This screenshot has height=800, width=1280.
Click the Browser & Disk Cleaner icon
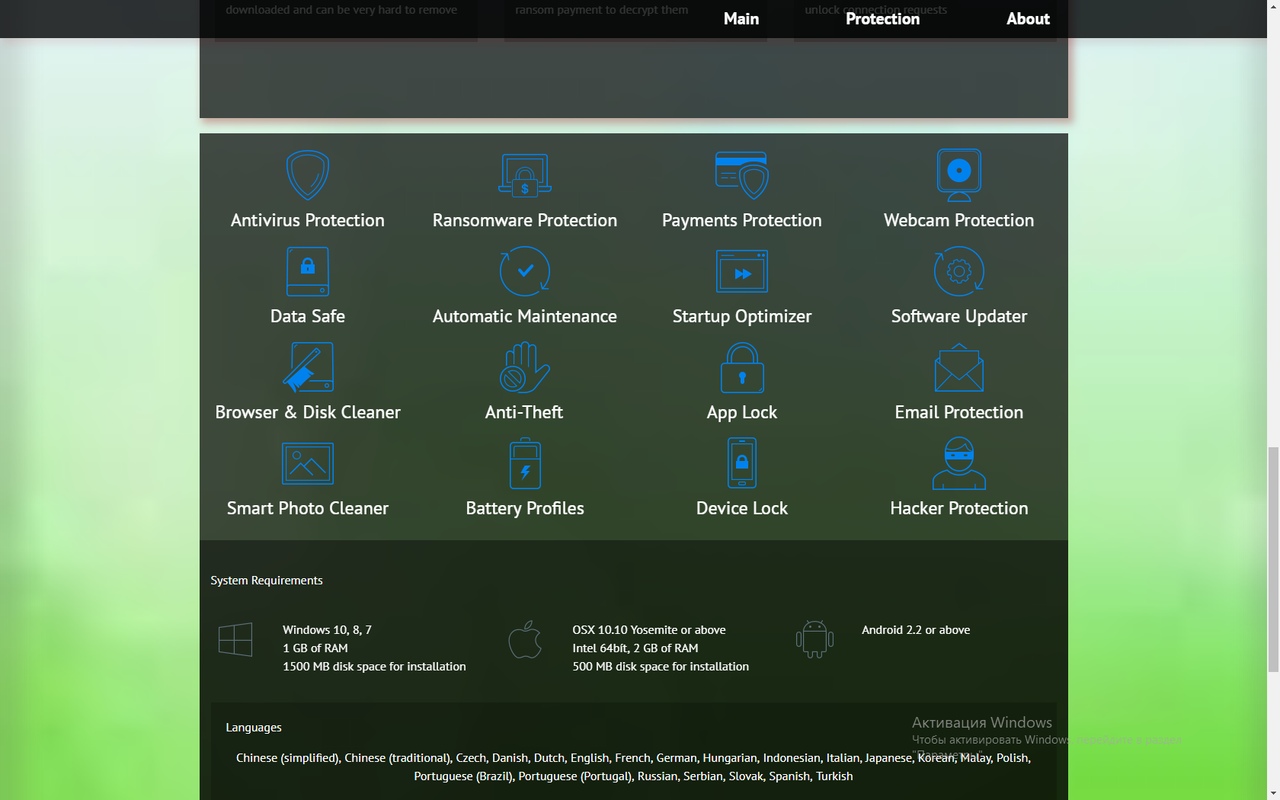pyautogui.click(x=307, y=368)
